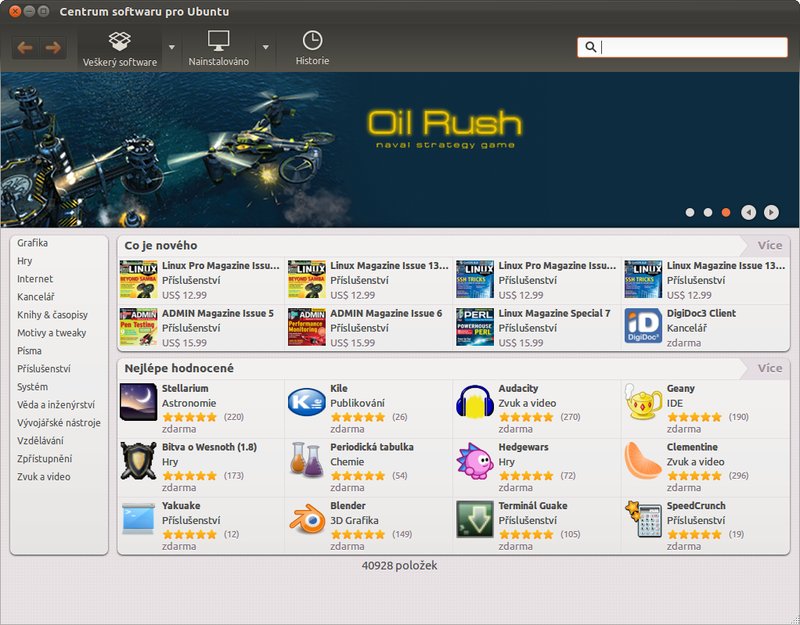Viewport: 800px width, 625px height.
Task: Open the Periodická tabulka flasks icon
Action: coord(307,461)
